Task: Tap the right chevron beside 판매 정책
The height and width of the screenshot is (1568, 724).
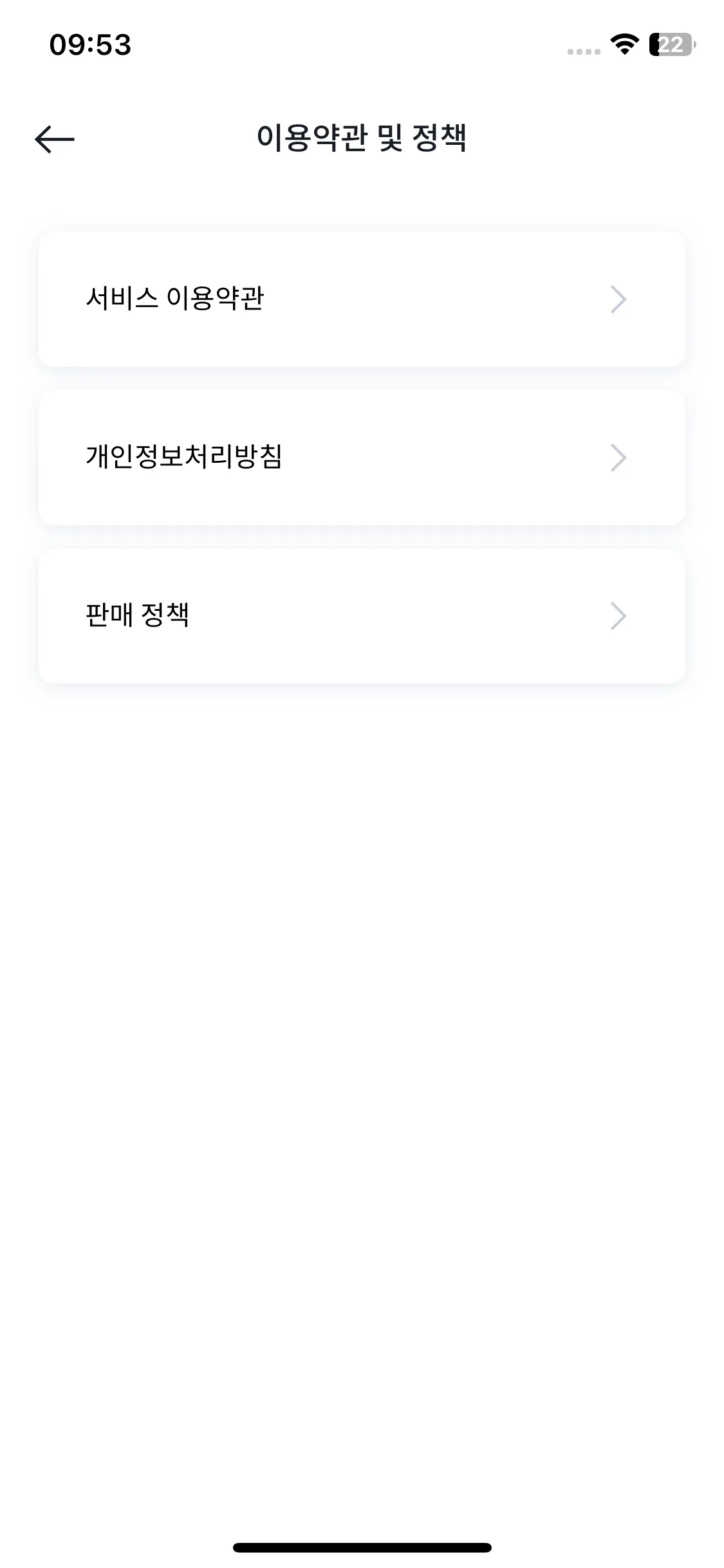Action: (x=618, y=616)
